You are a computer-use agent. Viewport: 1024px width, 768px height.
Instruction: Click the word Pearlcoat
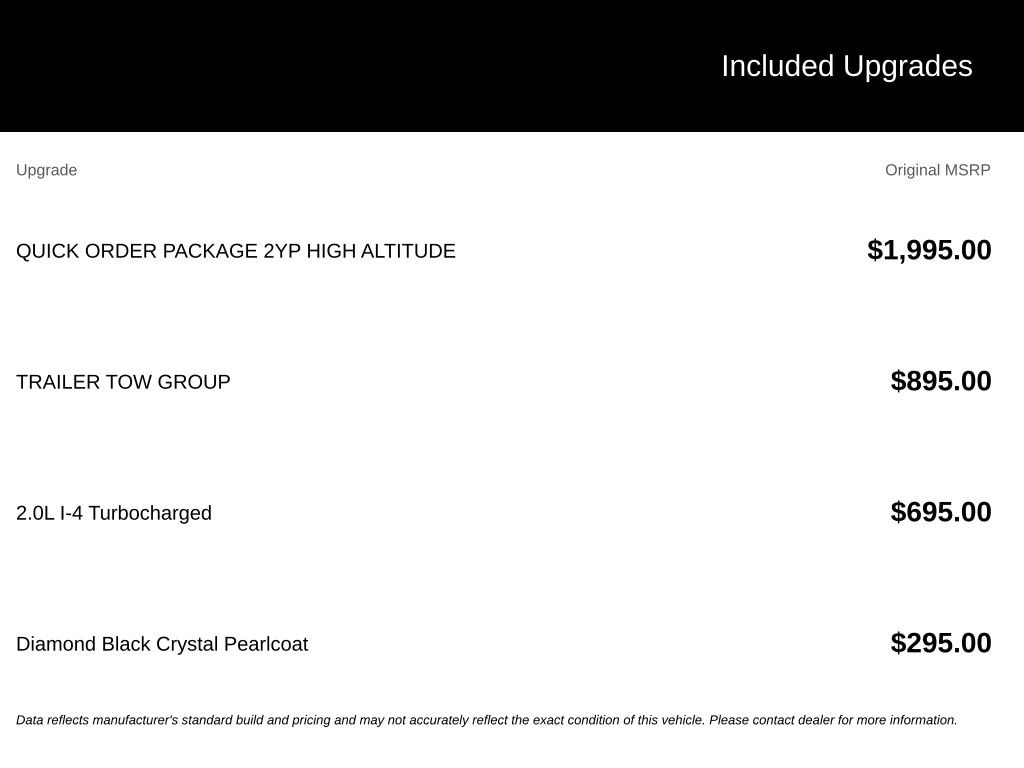266,645
